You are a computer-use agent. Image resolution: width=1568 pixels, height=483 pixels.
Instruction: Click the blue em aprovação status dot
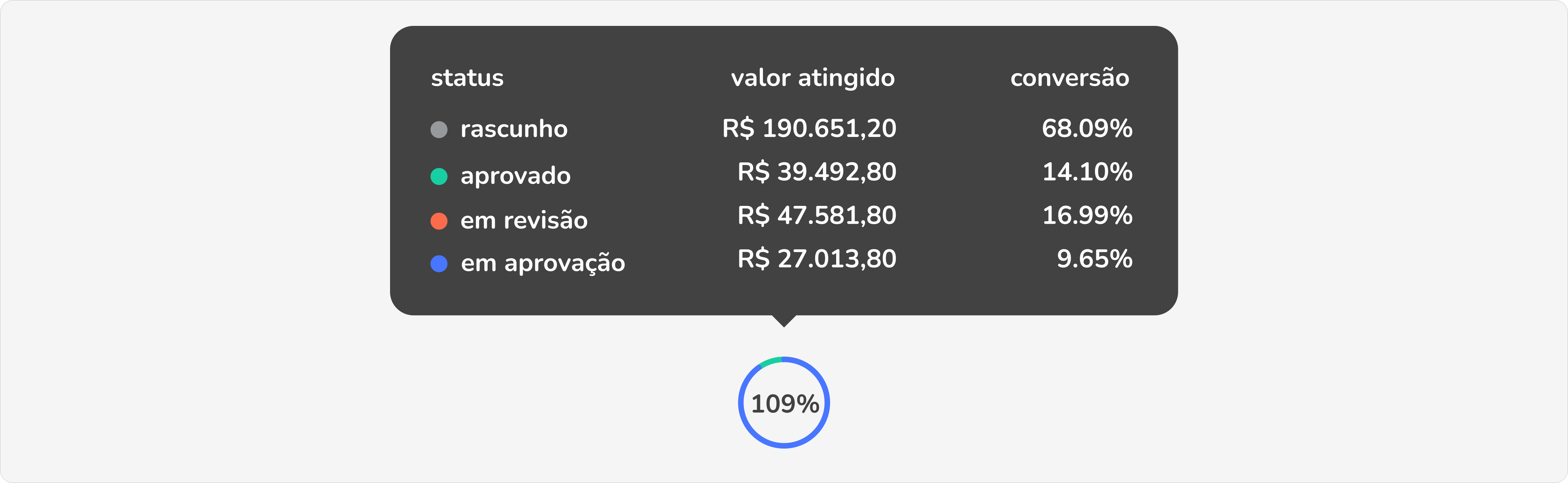439,264
